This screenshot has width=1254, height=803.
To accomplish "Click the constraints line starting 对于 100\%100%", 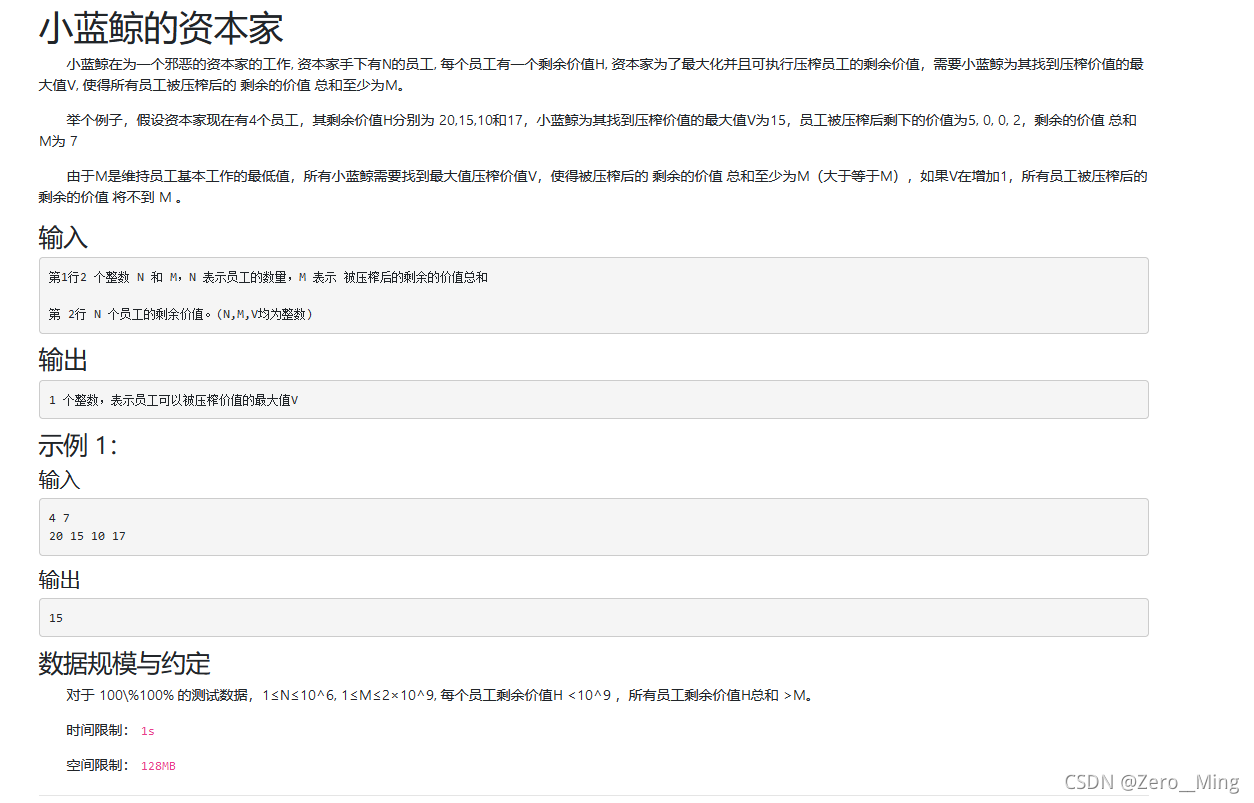I will (441, 696).
